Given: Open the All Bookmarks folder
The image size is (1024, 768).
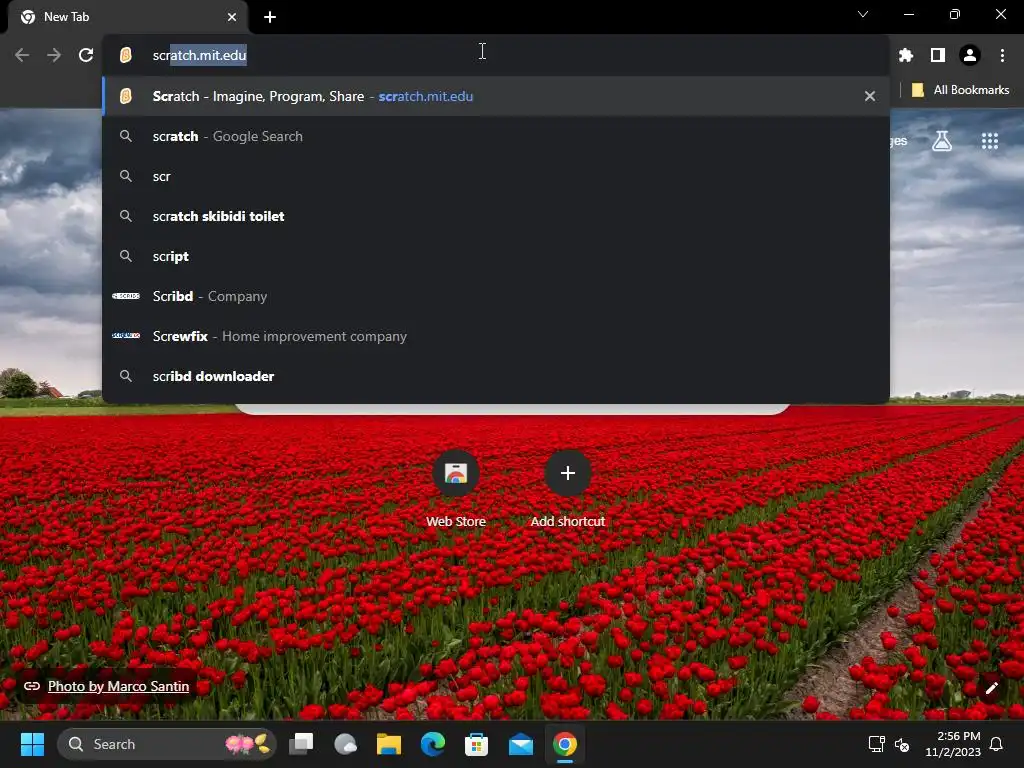Looking at the screenshot, I should click(960, 90).
